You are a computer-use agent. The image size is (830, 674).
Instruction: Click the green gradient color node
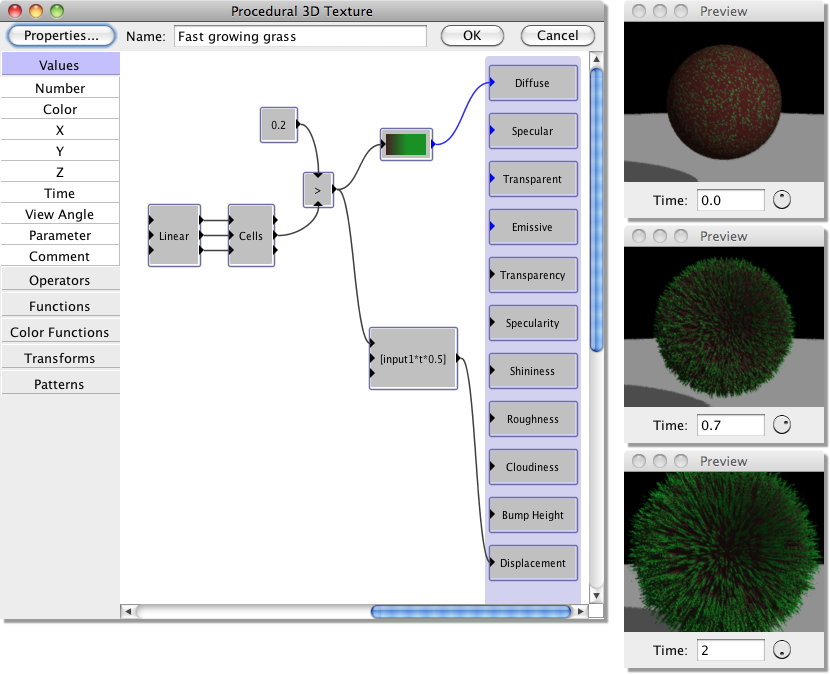pyautogui.click(x=406, y=144)
